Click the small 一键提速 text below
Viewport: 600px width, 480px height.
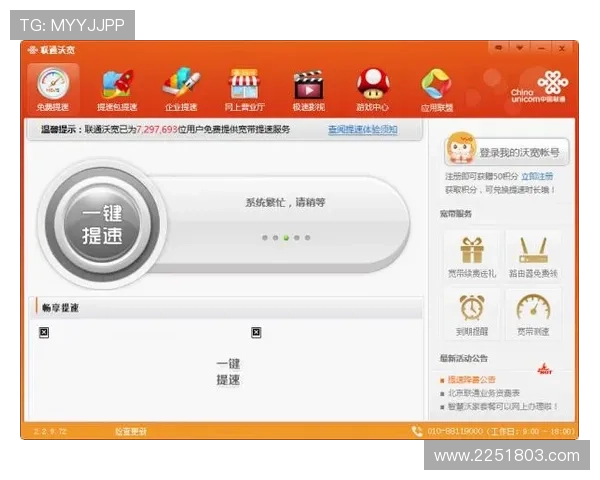(228, 372)
